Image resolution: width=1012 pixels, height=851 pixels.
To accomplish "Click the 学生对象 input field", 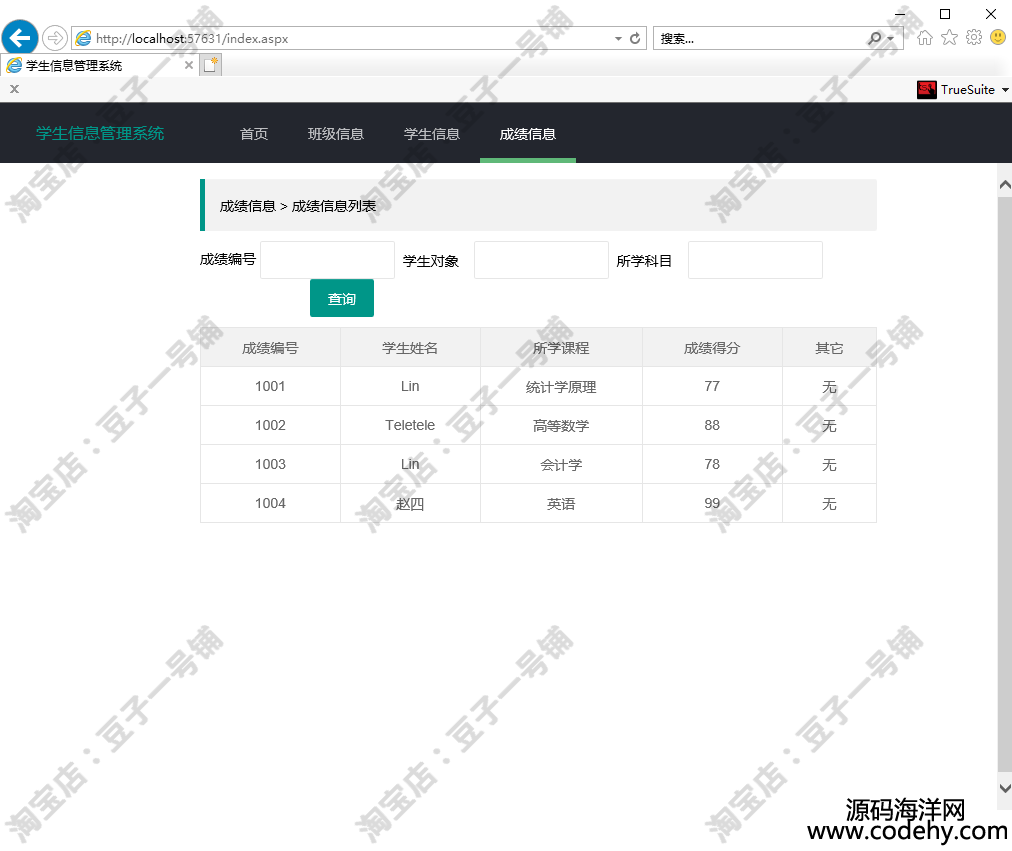I will pyautogui.click(x=541, y=260).
